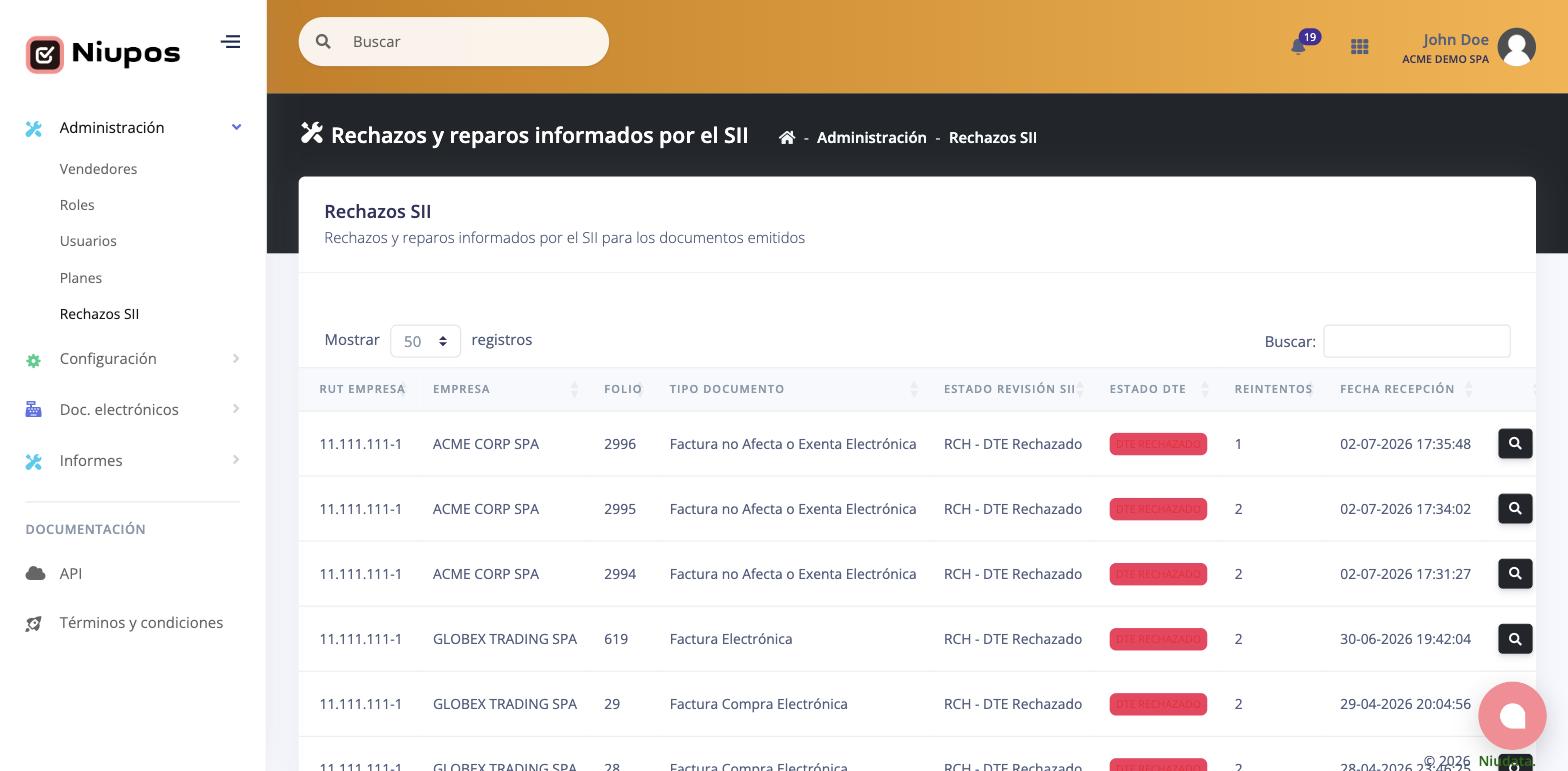Viewport: 1568px width, 771px height.
Task: View details of folio 619 row
Action: (1515, 638)
